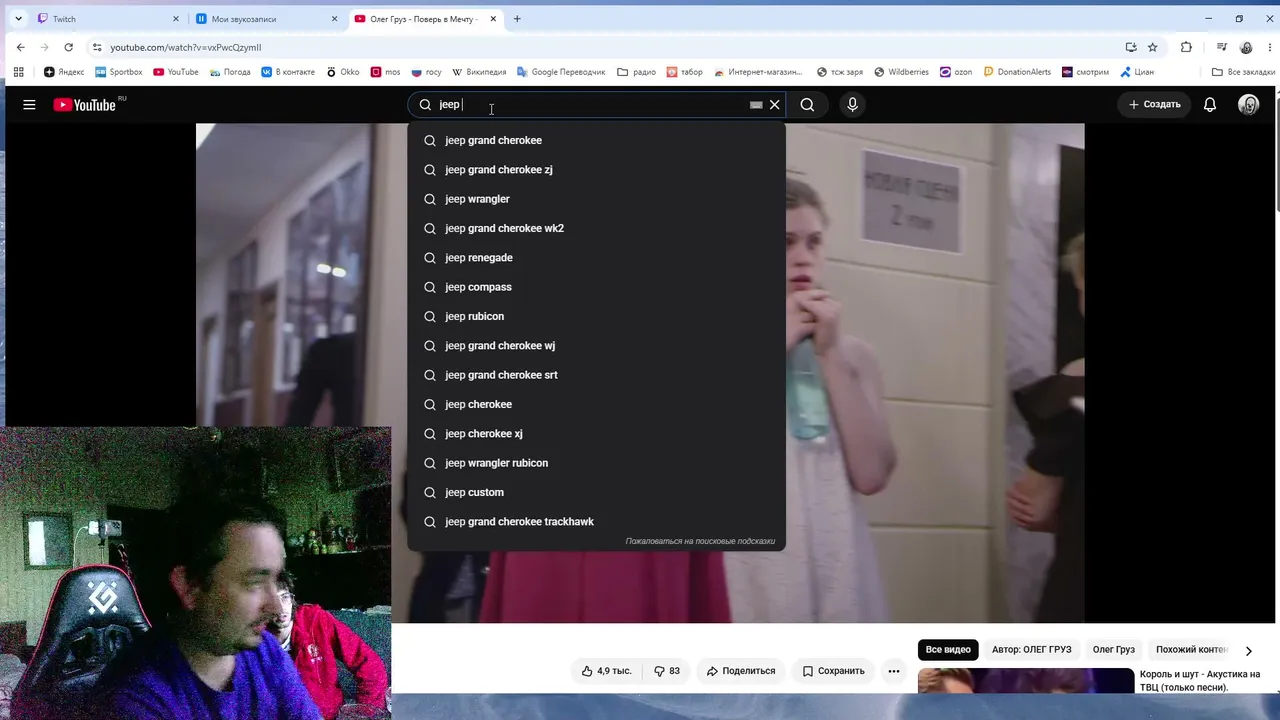Open the YouTube account avatar menu

[x=1248, y=105]
